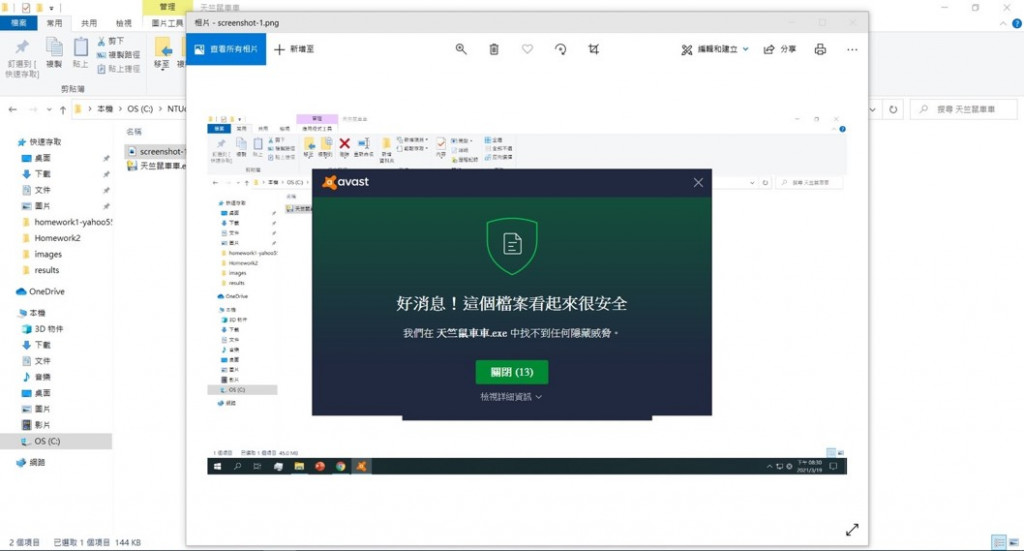Select 網路 in navigation pane

[31, 462]
